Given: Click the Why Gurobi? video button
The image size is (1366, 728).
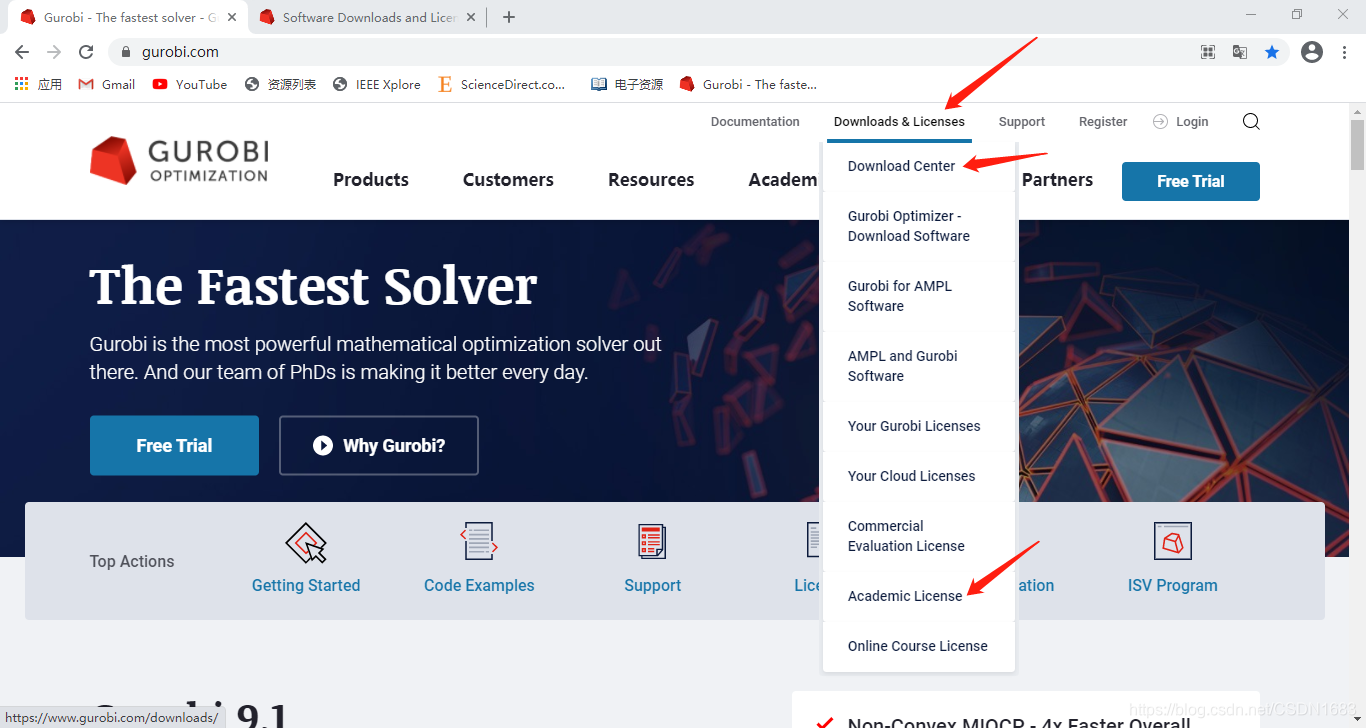Looking at the screenshot, I should pos(379,446).
